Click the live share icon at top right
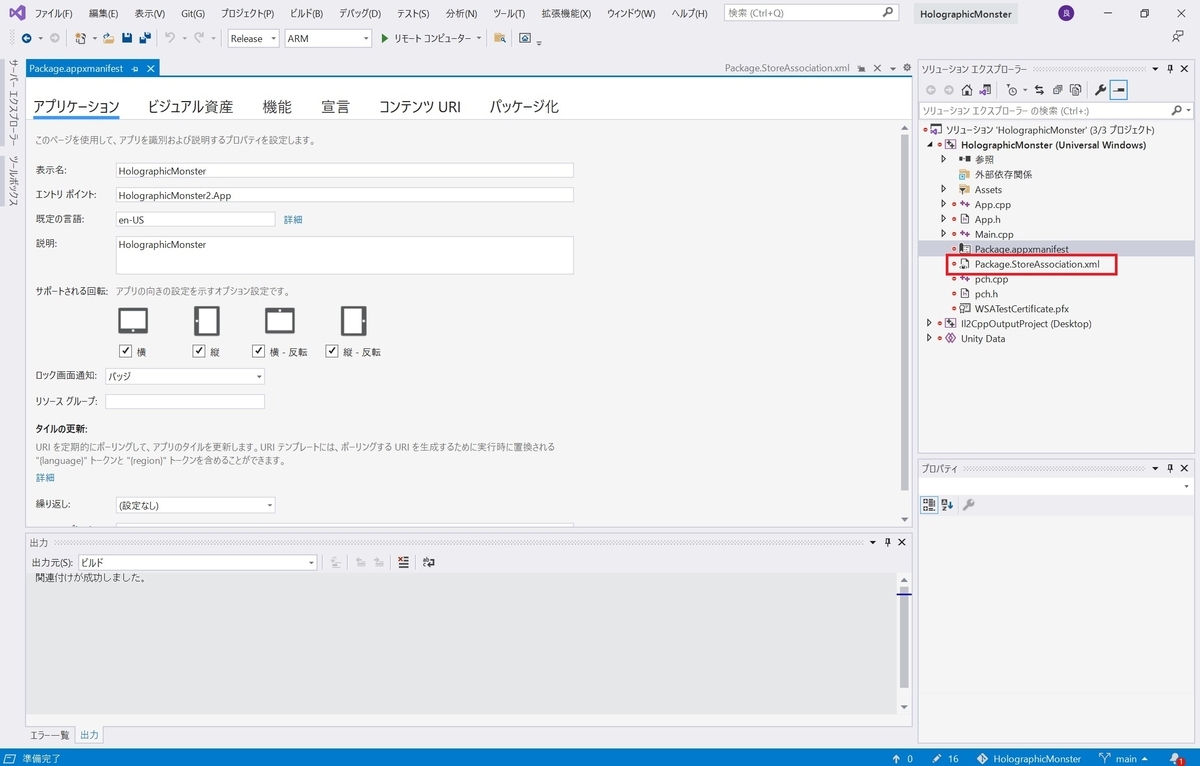The width and height of the screenshot is (1200, 766). 1178,37
